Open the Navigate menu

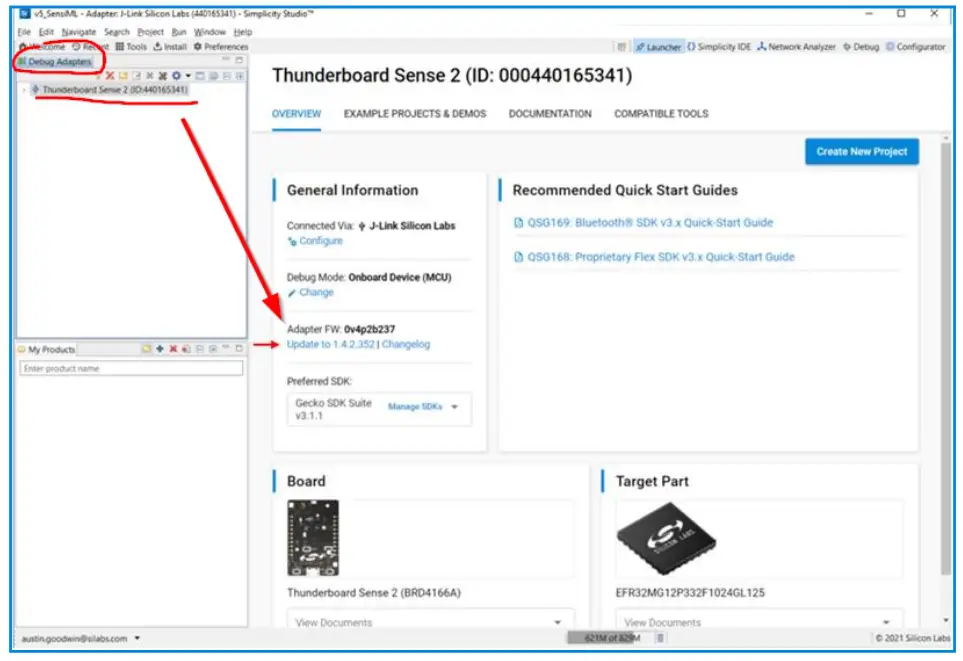79,32
